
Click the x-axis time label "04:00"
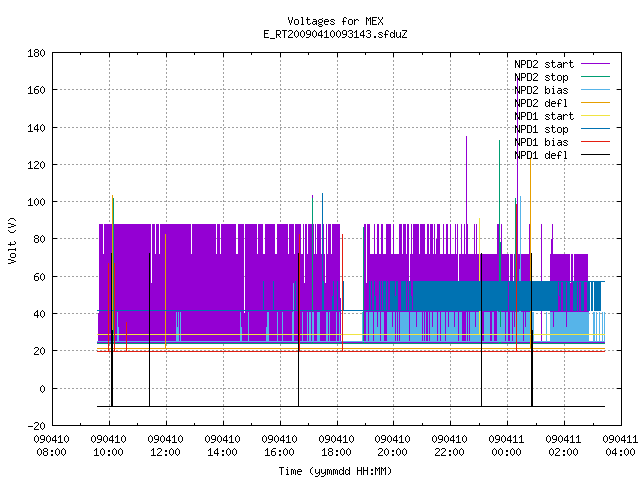pyautogui.click(x=620, y=452)
